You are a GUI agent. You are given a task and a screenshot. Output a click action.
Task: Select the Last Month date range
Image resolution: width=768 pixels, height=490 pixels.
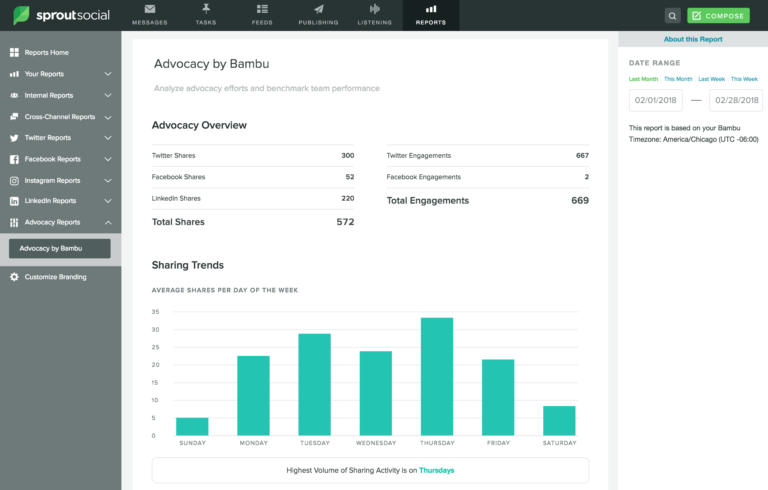pyautogui.click(x=643, y=79)
